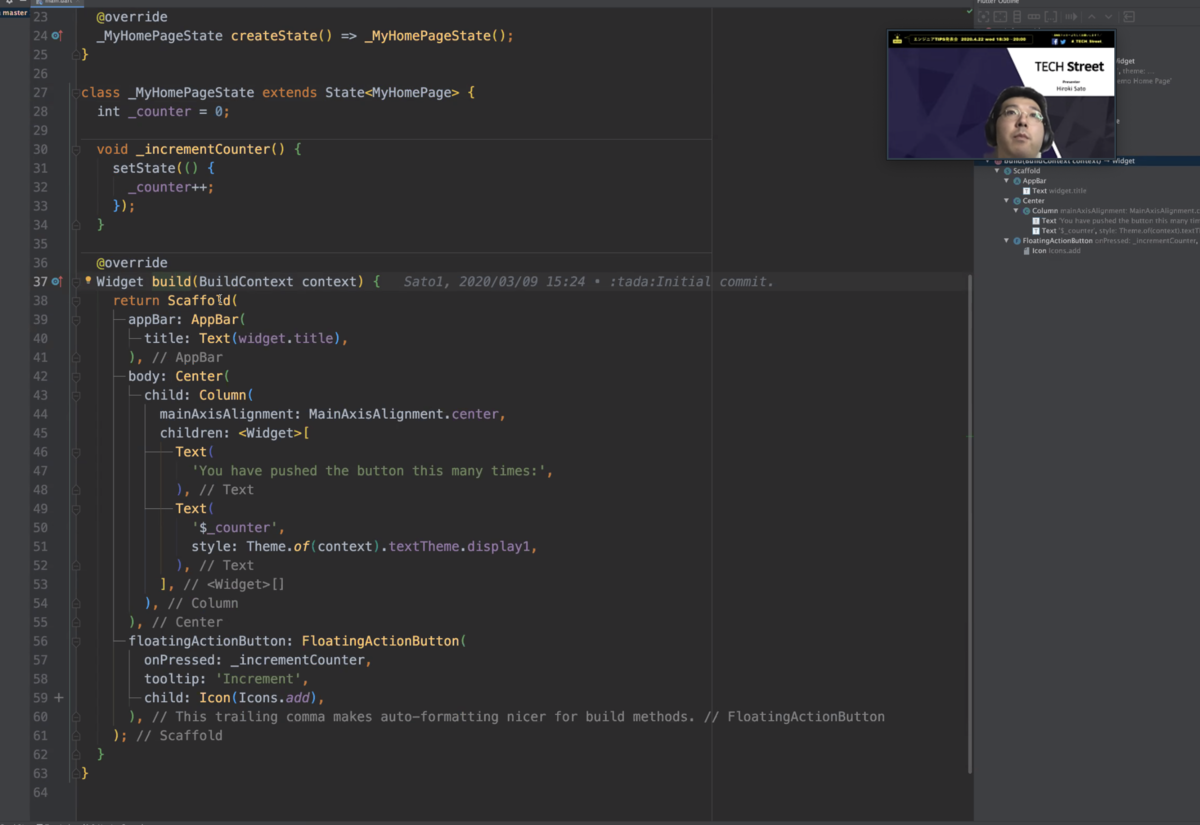This screenshot has height=825, width=1200.
Task: Select the Icon Icons.add outline row
Action: (x=1087, y=251)
